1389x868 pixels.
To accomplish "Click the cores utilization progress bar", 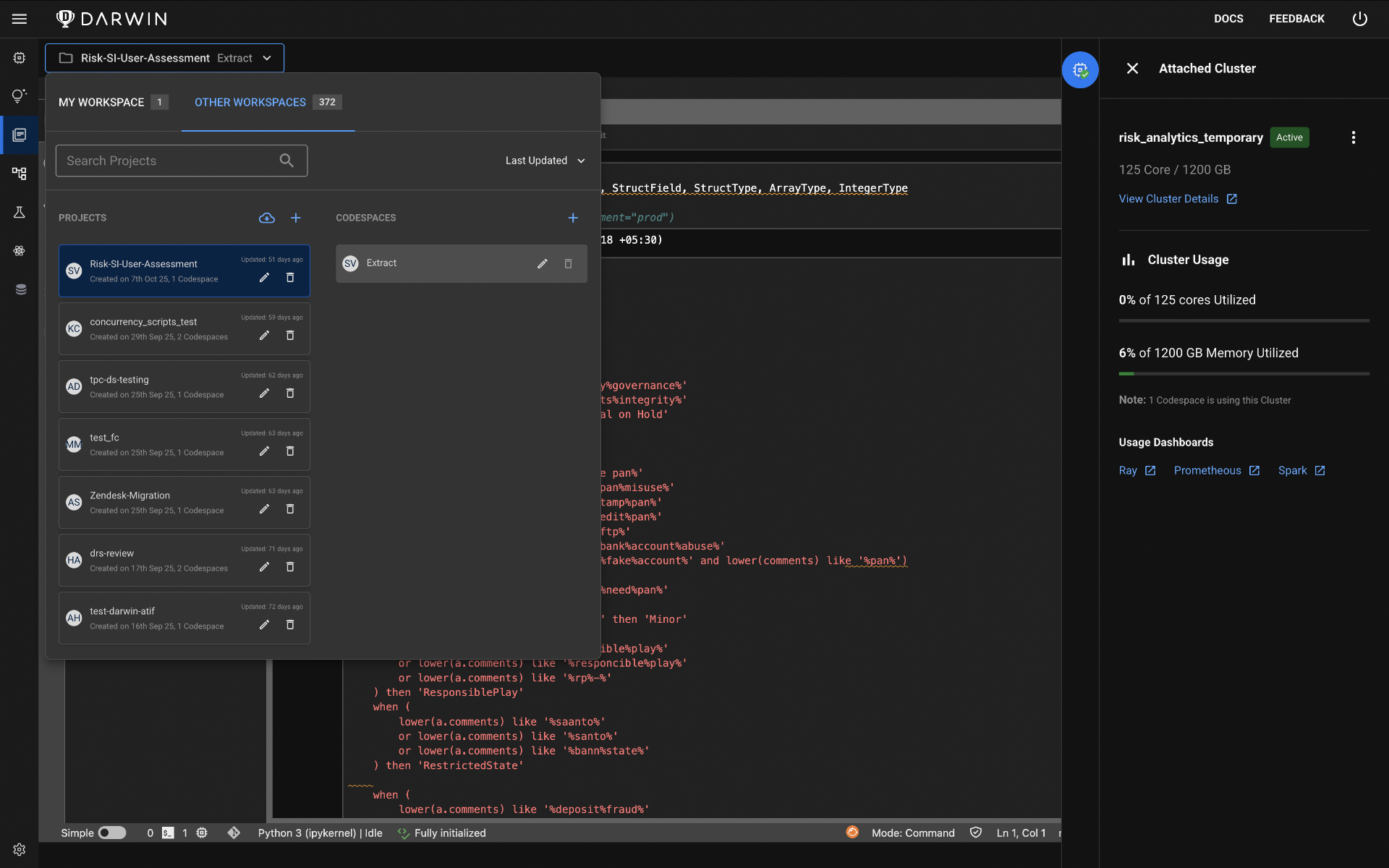I will click(1244, 320).
